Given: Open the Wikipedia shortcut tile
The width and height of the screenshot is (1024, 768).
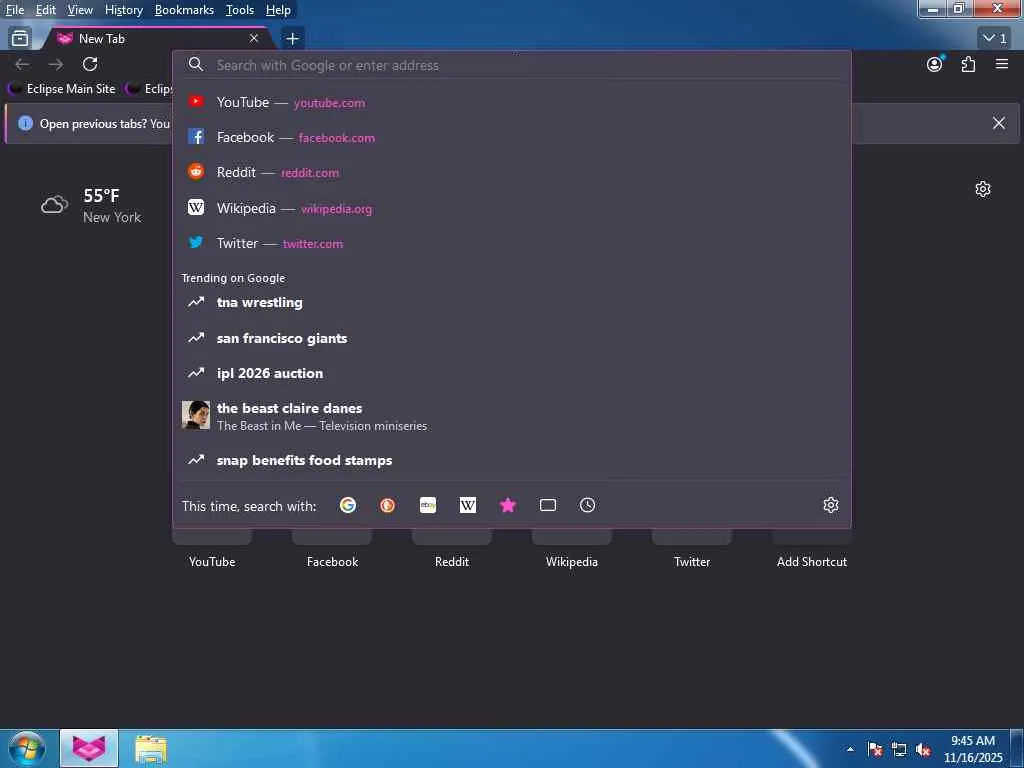Looking at the screenshot, I should 572,549.
